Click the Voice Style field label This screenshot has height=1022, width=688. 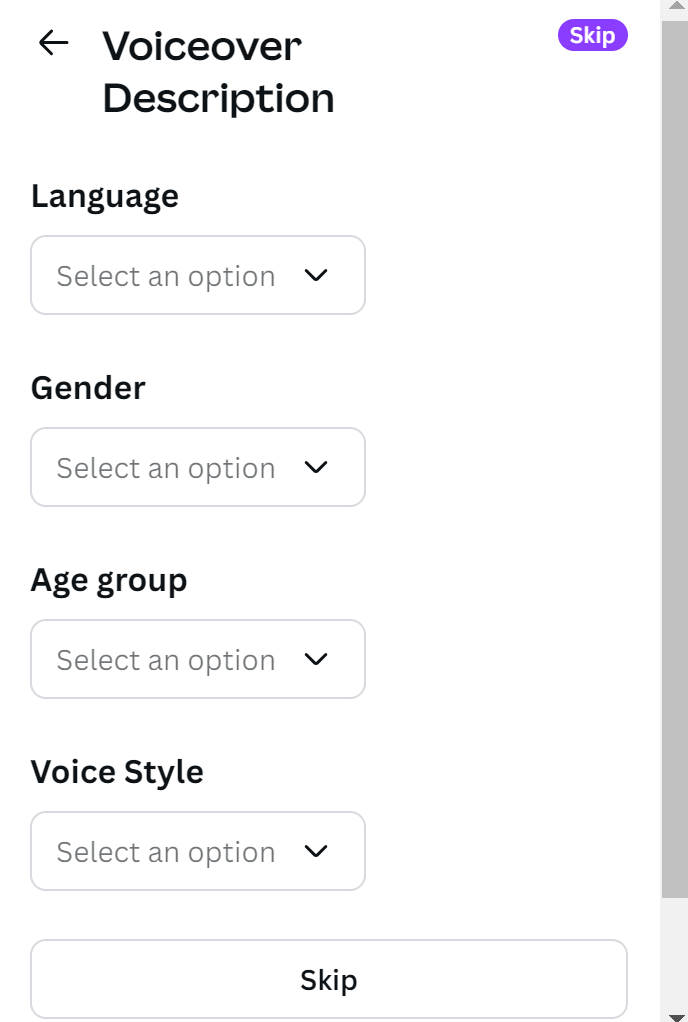[117, 772]
